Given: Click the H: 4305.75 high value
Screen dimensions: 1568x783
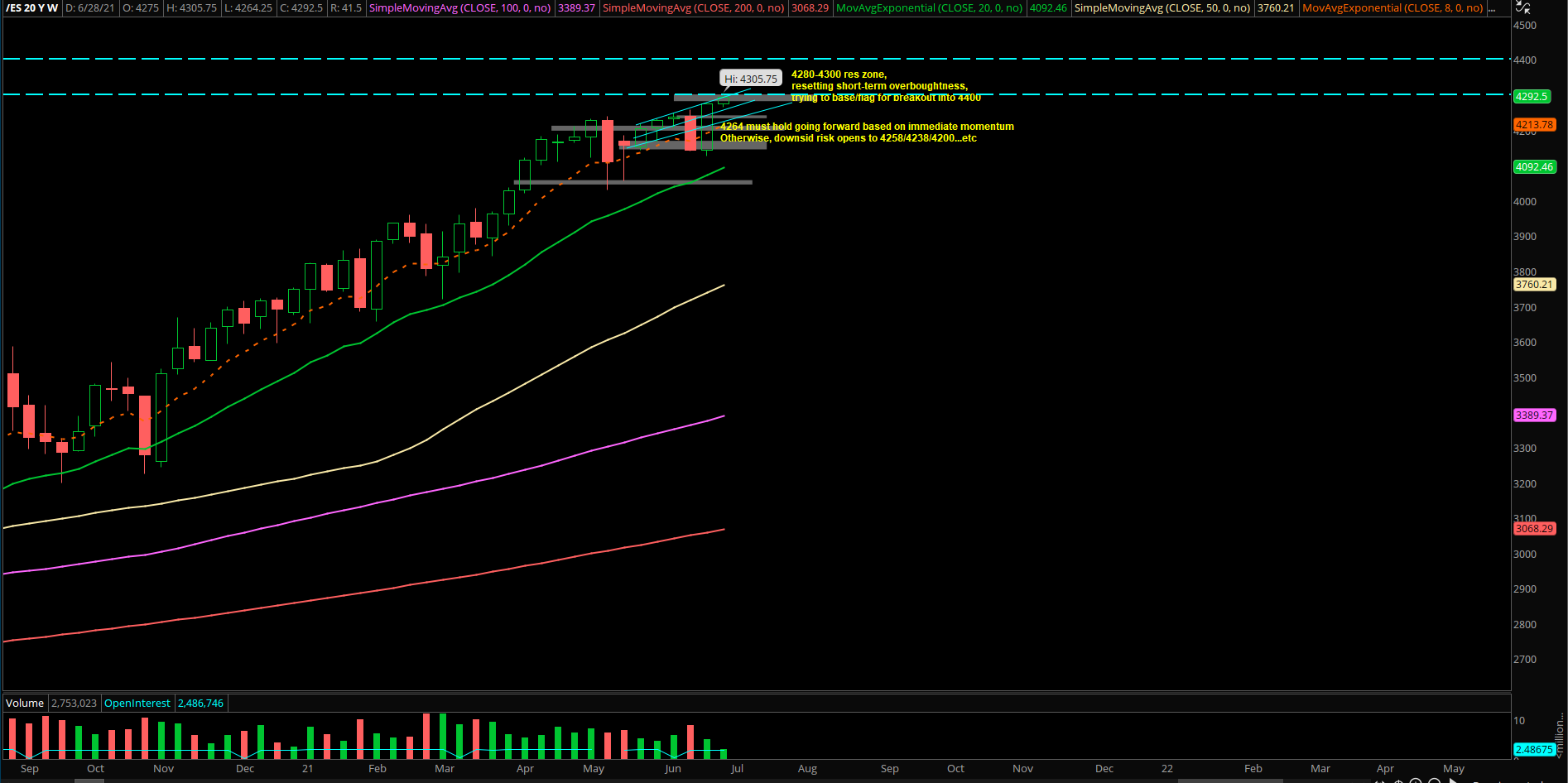Looking at the screenshot, I should click(x=191, y=7).
